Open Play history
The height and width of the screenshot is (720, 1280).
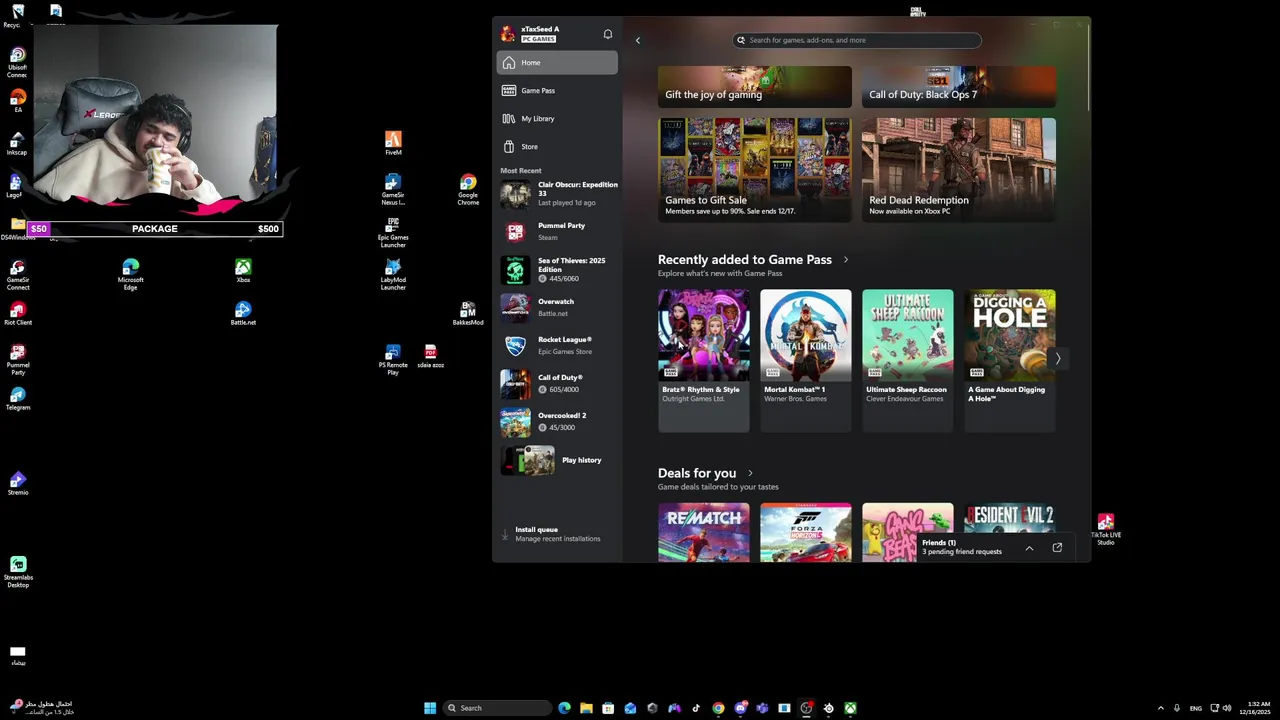[x=559, y=460]
